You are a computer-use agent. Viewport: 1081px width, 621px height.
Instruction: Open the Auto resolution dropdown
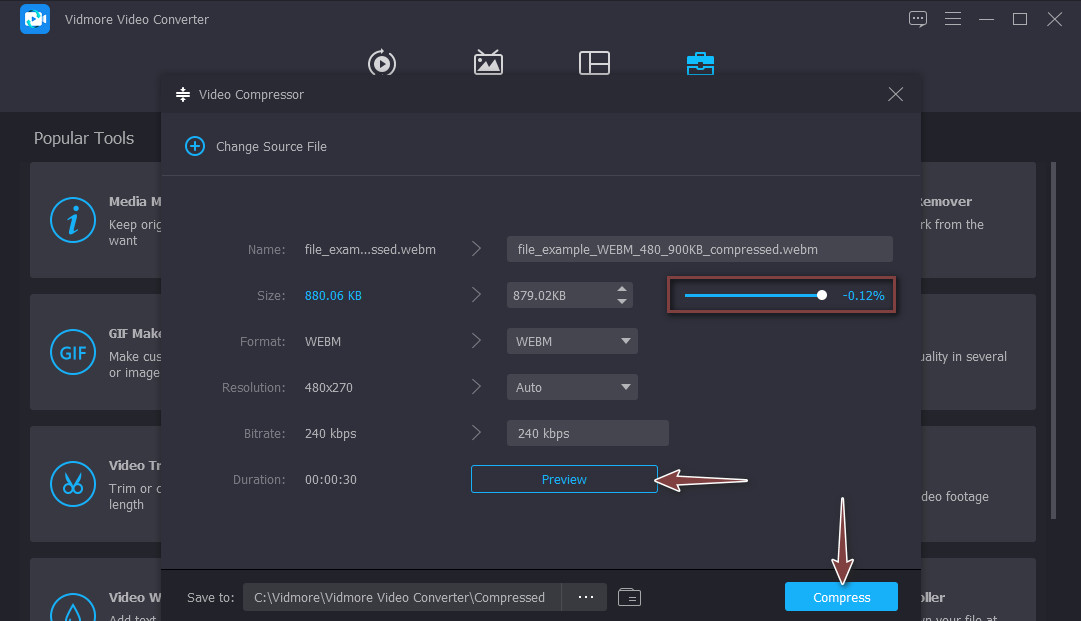pyautogui.click(x=571, y=387)
